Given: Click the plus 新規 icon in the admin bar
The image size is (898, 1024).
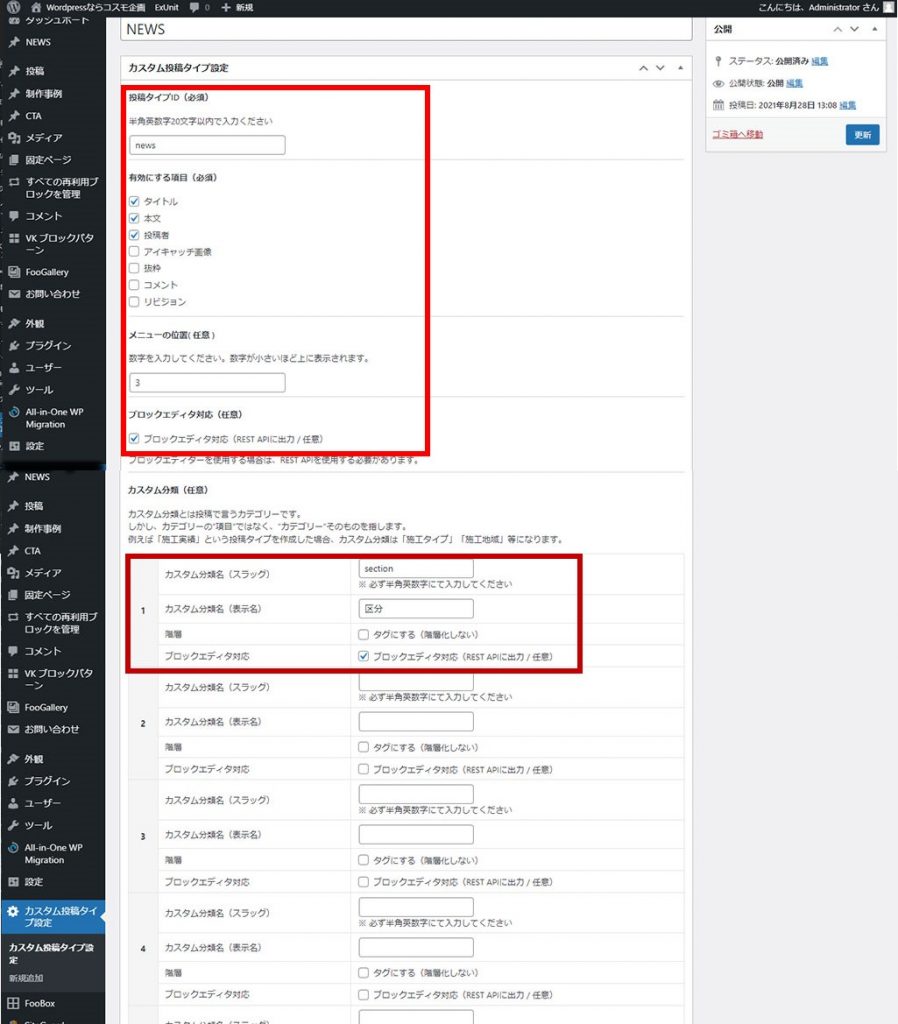Looking at the screenshot, I should (226, 7).
